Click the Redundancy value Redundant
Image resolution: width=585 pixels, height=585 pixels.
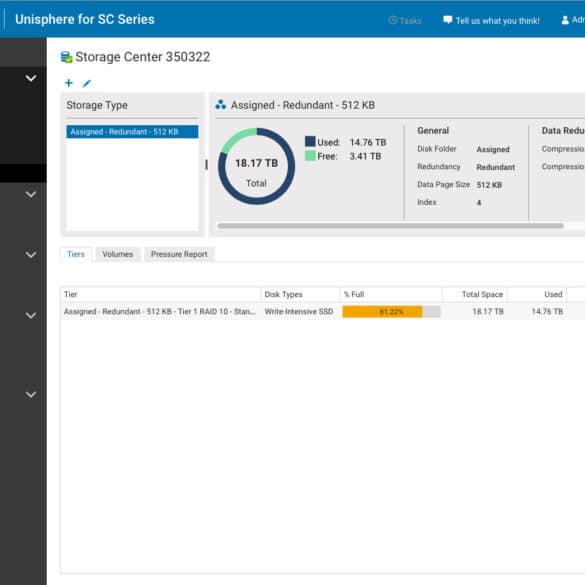tap(495, 167)
